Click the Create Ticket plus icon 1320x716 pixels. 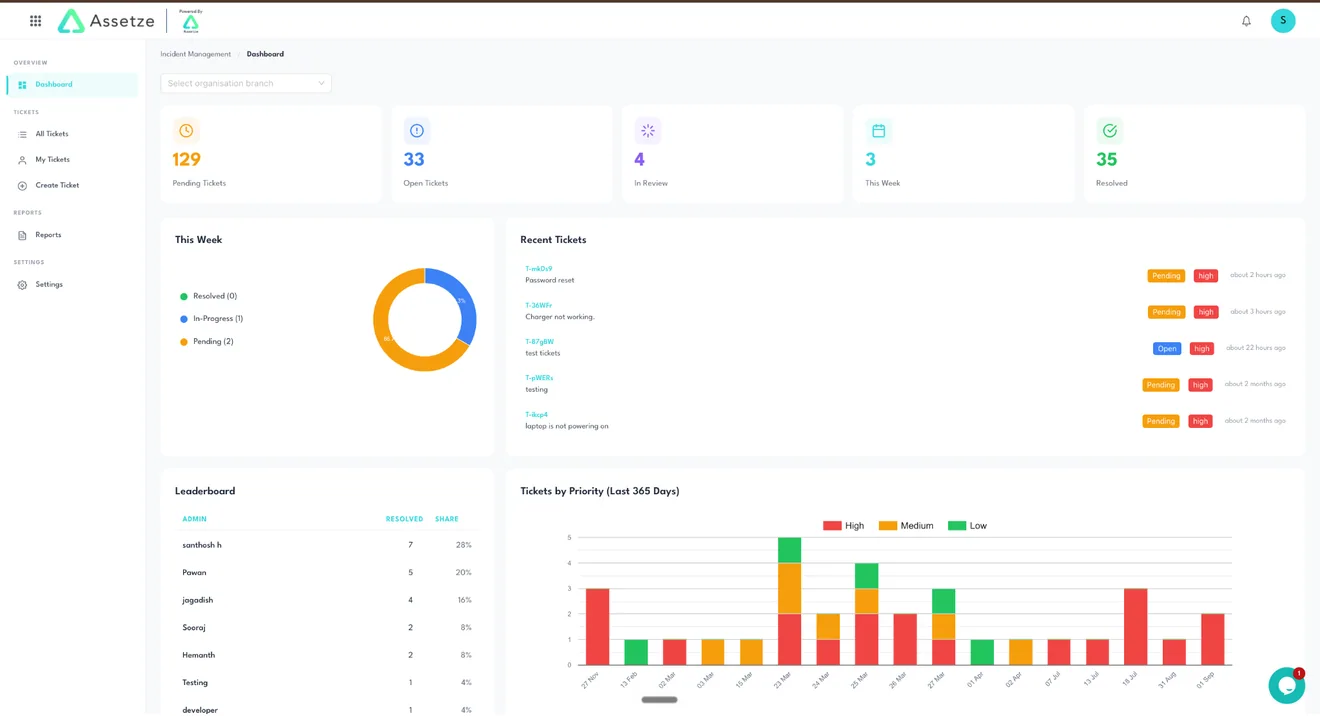point(22,186)
